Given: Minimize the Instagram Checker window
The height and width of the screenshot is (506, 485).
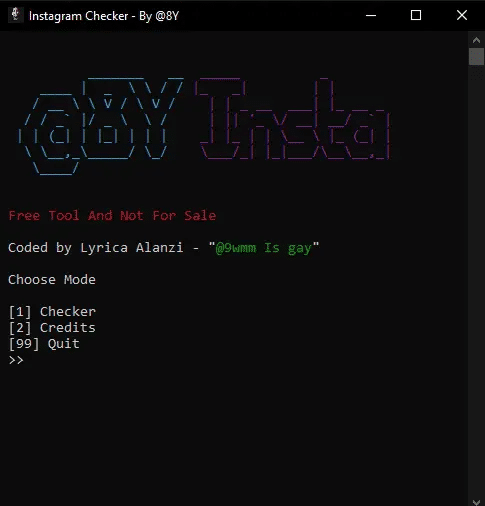Looking at the screenshot, I should pyautogui.click(x=371, y=15).
